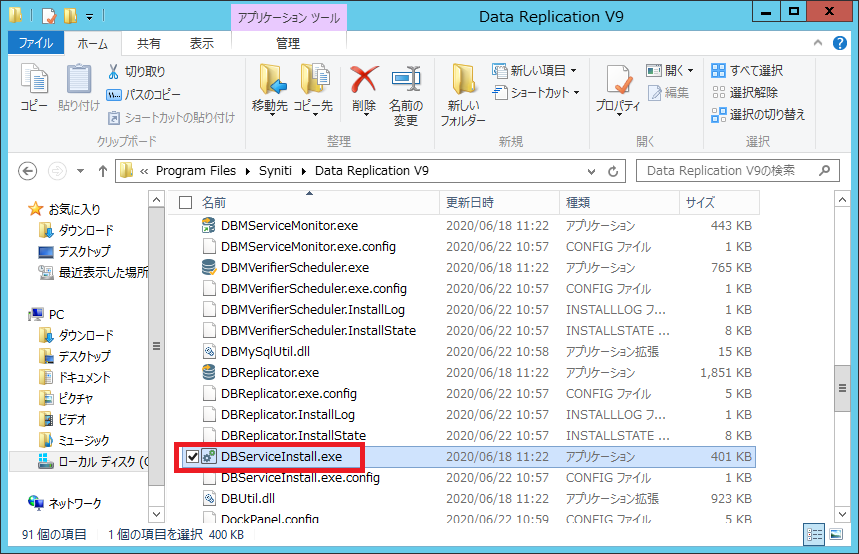Expand the address bar history dropdown
This screenshot has width=859, height=554.
point(591,172)
